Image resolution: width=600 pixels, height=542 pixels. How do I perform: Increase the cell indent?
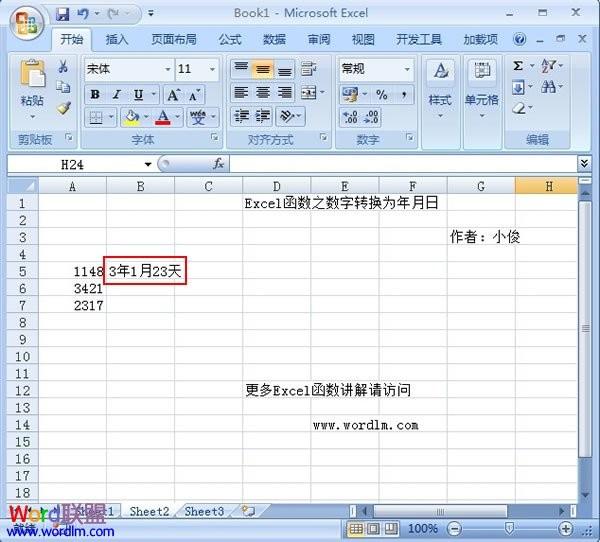pyautogui.click(x=263, y=116)
